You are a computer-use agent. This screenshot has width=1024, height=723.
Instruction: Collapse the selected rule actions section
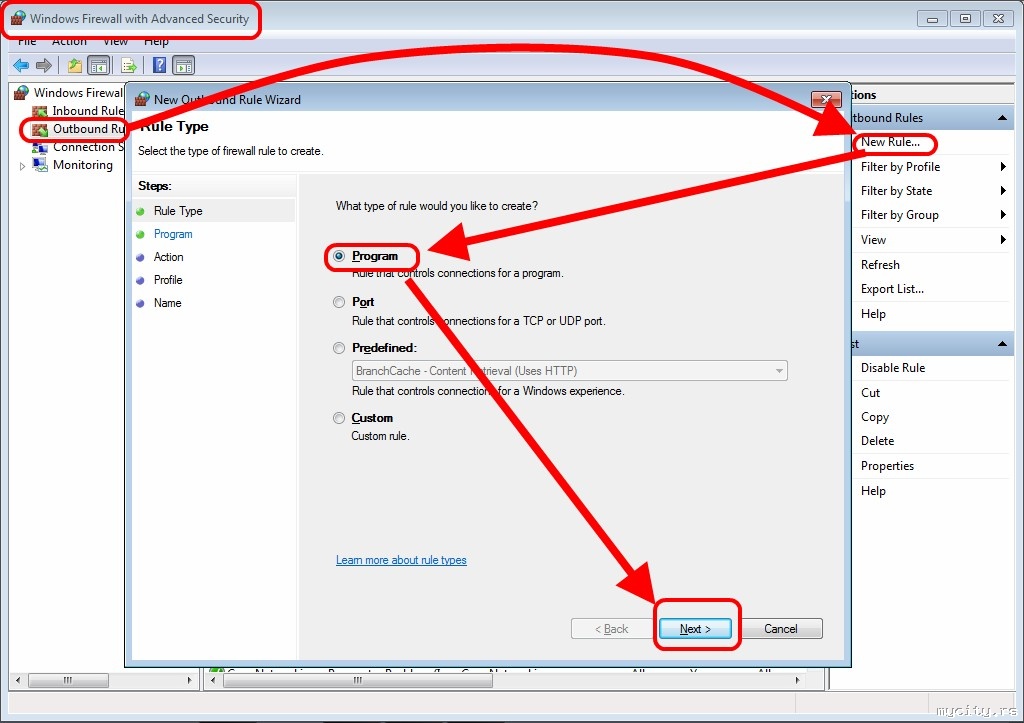1002,344
